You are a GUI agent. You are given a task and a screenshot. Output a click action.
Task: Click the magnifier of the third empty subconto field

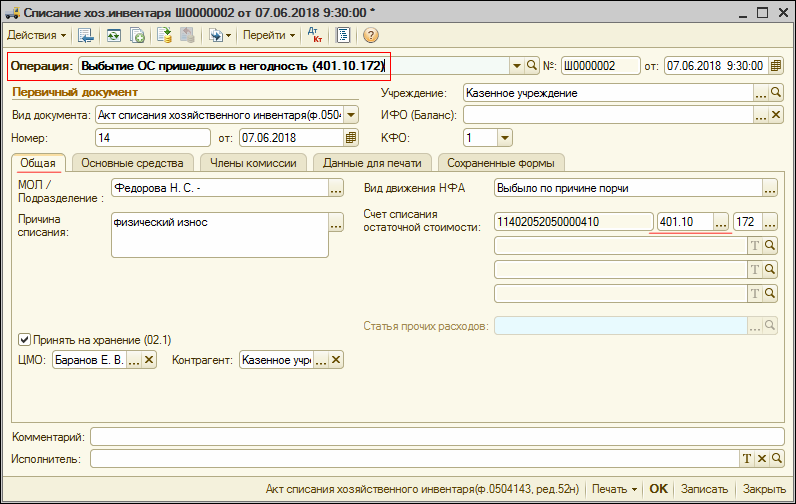770,293
